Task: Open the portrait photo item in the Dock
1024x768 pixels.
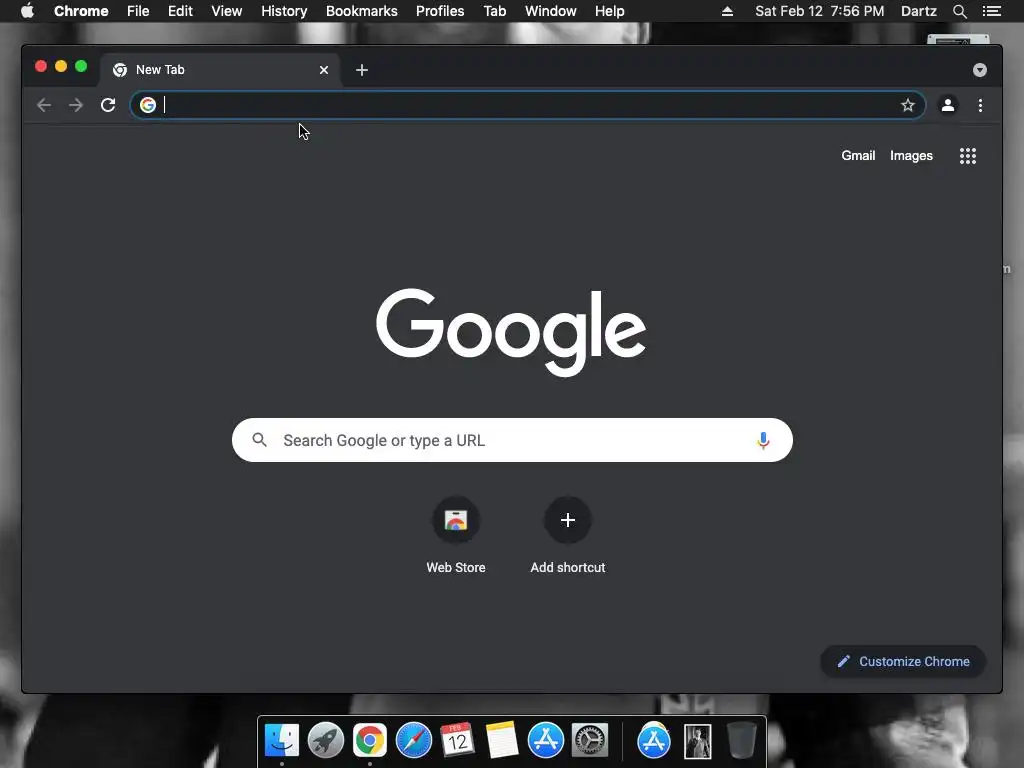Action: (x=697, y=741)
